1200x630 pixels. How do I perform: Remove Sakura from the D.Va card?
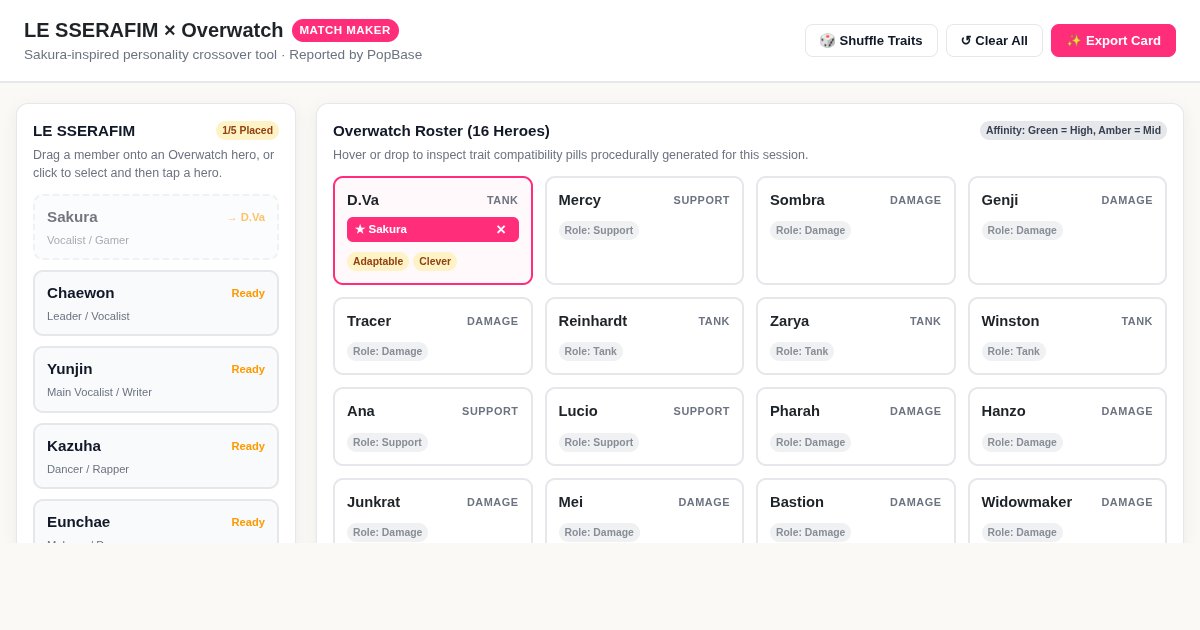501,229
